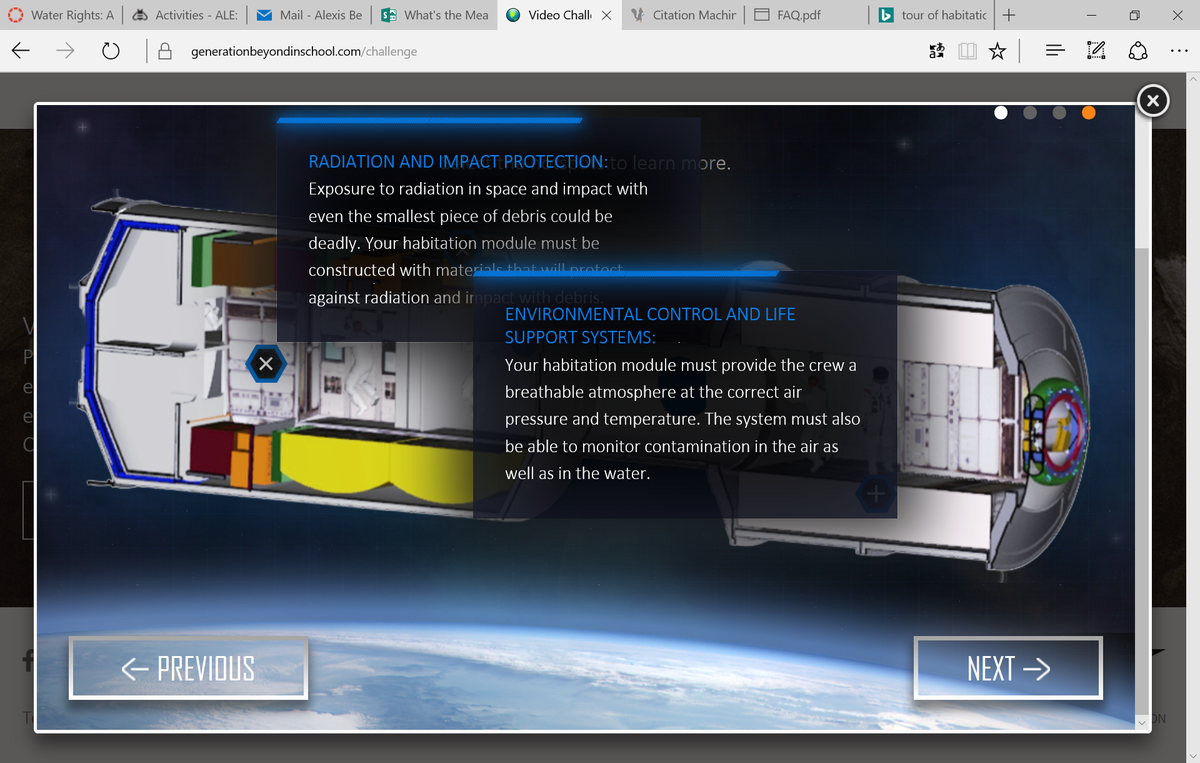Switch to the Activities - ALE tab

184,15
